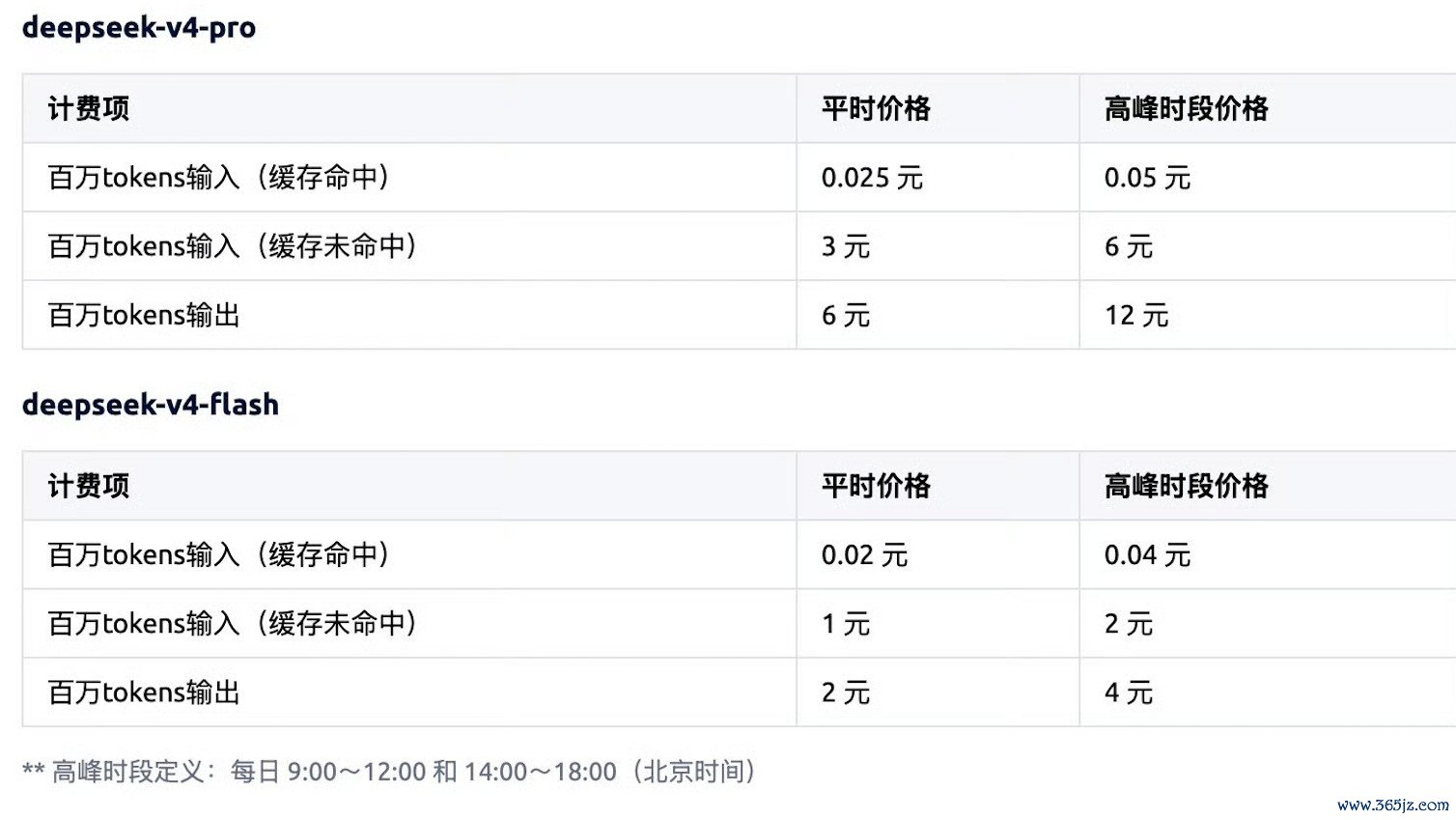Click the pro table 百万tokens输出 row label
This screenshot has height=820, width=1456.
click(144, 315)
